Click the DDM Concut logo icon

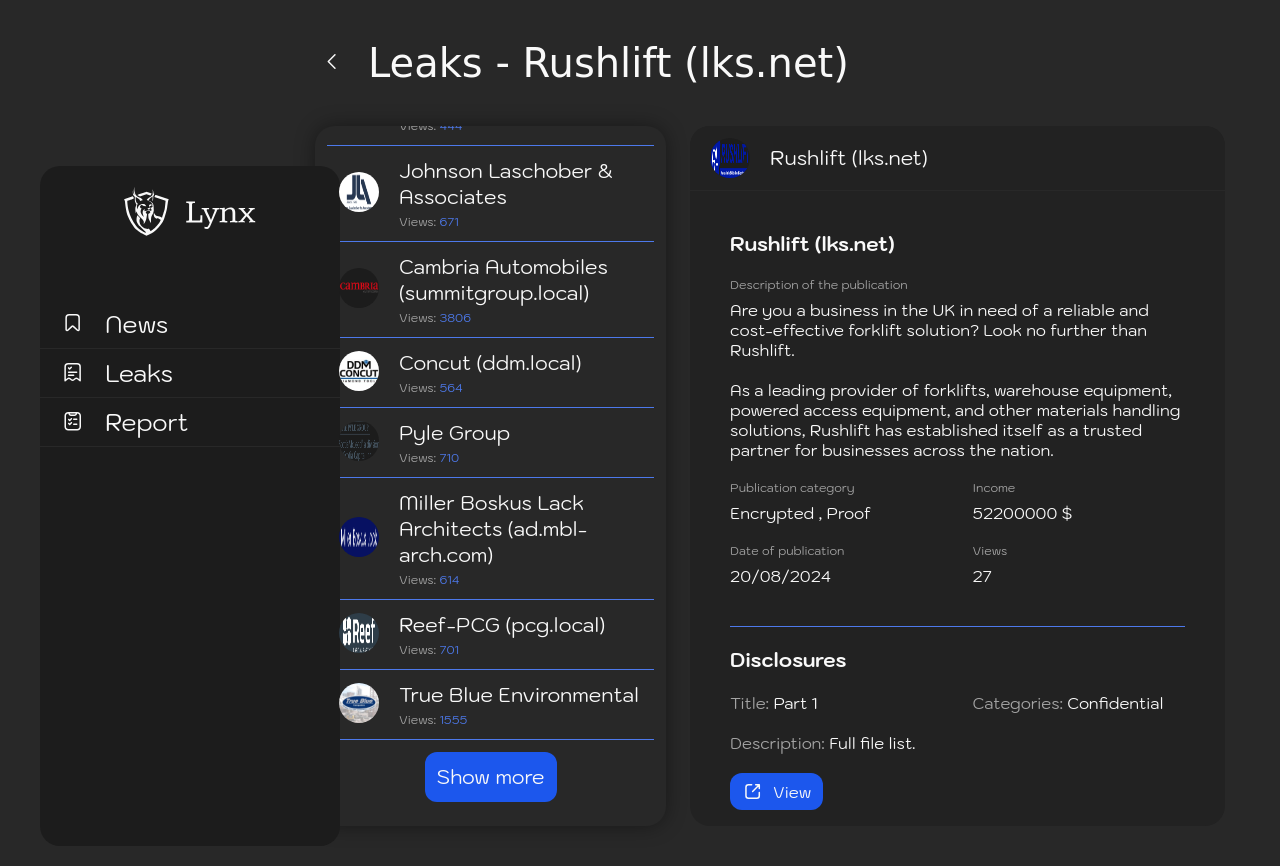(359, 371)
